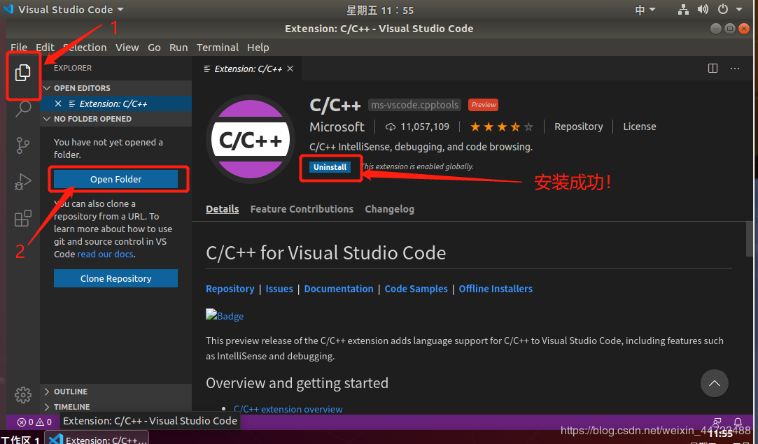This screenshot has height=444, width=758.
Task: Open the Issues link in readme
Action: click(279, 289)
